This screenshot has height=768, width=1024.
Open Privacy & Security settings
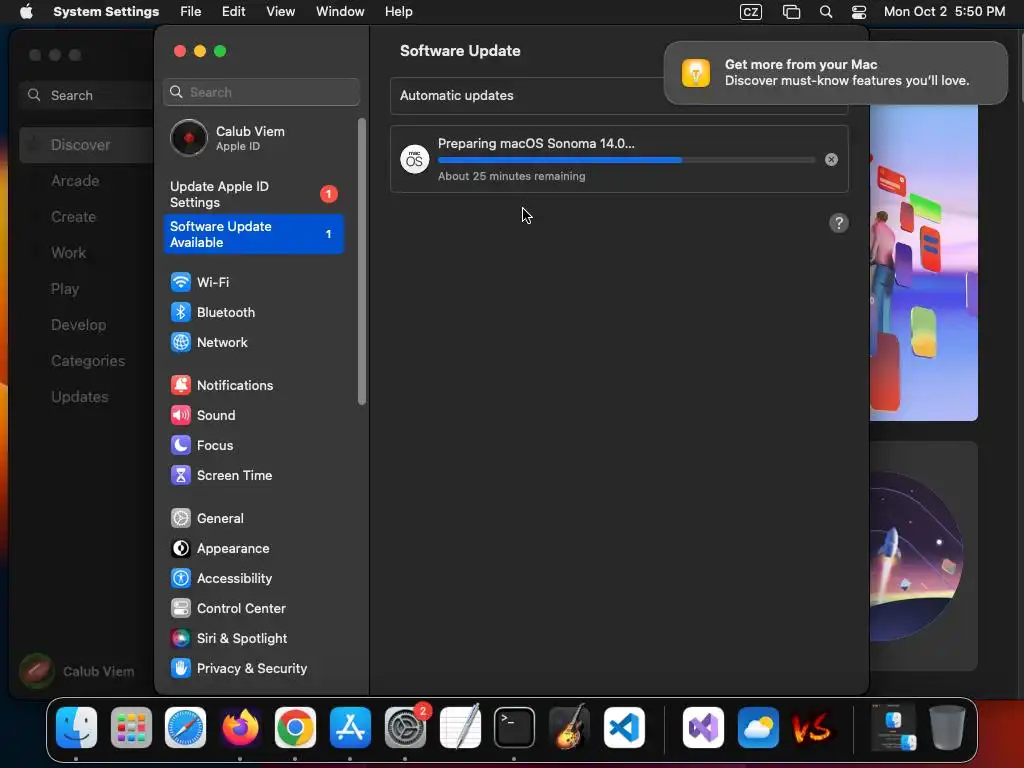[x=253, y=669]
